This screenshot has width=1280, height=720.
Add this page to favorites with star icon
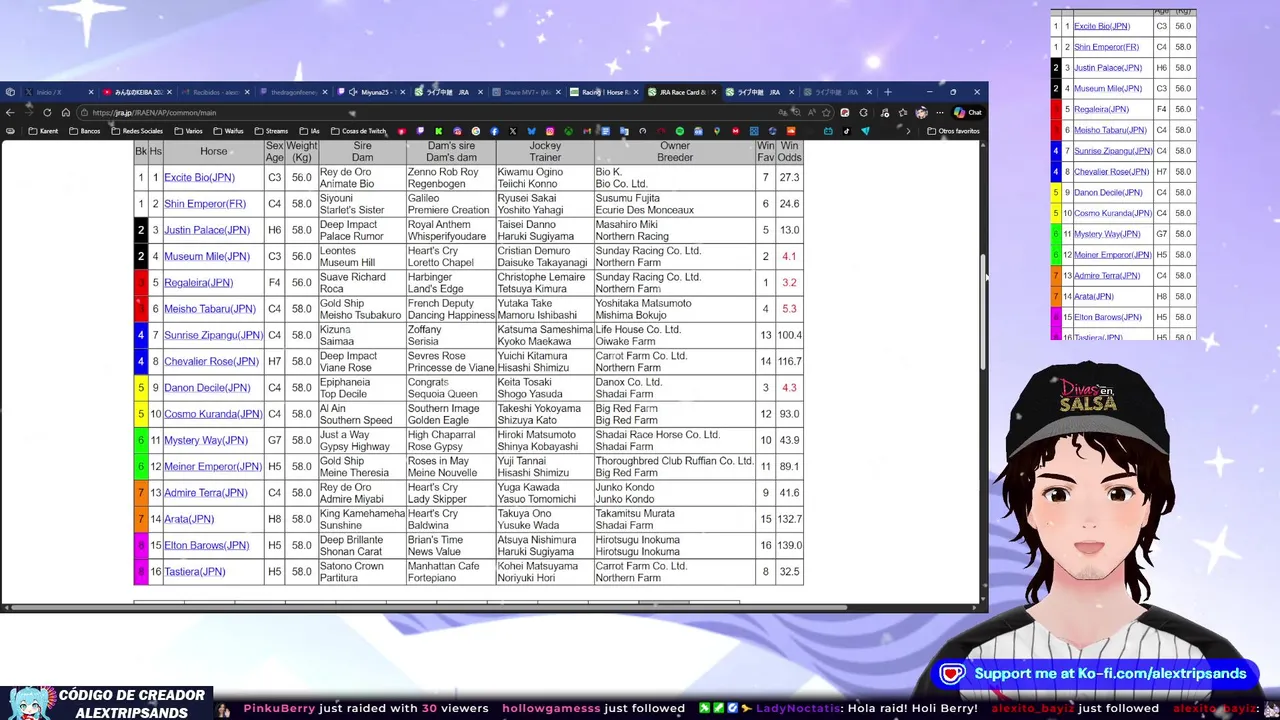(x=826, y=112)
